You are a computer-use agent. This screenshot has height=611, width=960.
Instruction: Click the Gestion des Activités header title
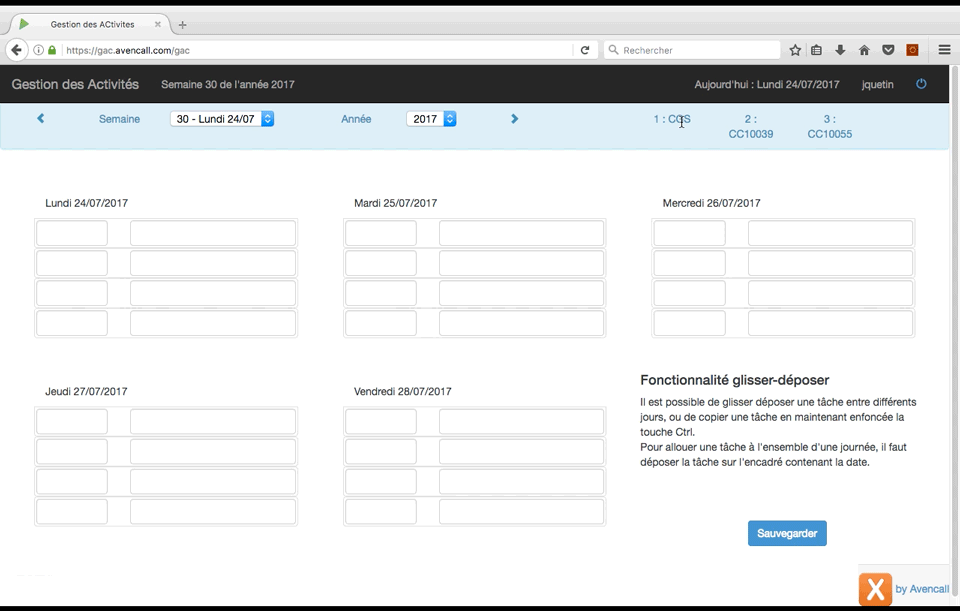tap(75, 85)
